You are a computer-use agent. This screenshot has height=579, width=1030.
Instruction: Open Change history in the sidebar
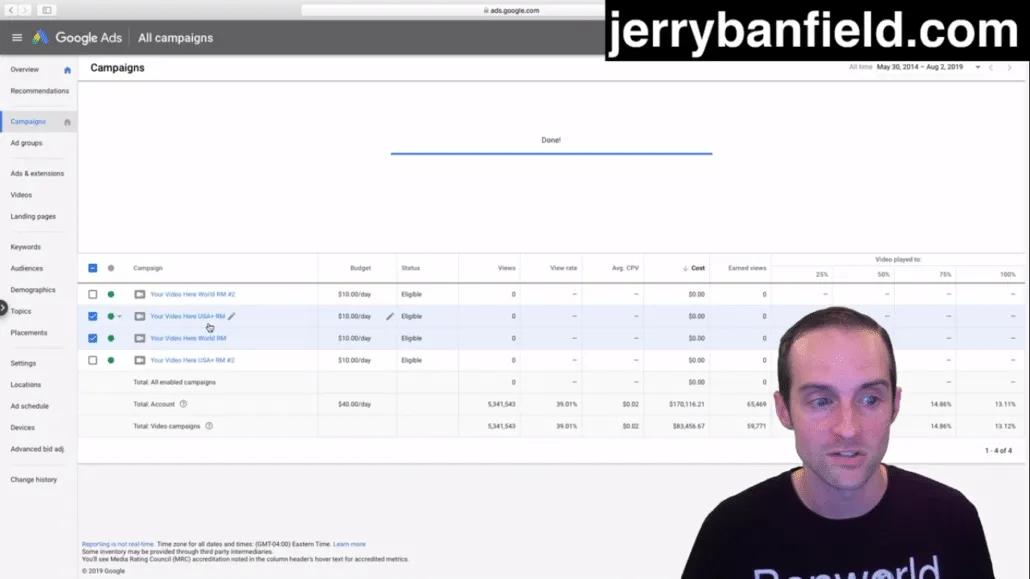coord(34,480)
